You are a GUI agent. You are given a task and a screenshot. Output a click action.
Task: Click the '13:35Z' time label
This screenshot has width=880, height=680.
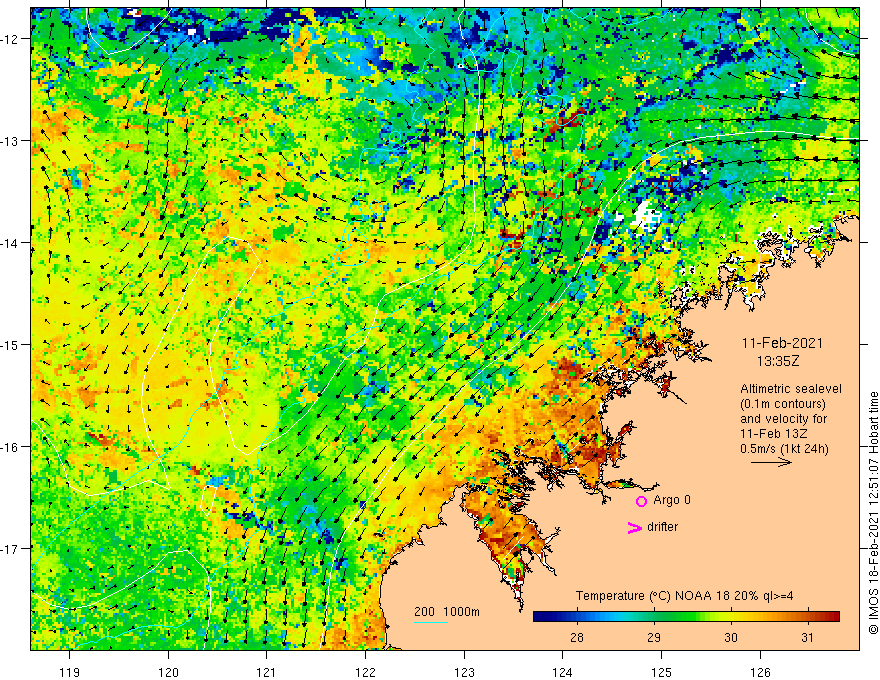(x=778, y=361)
